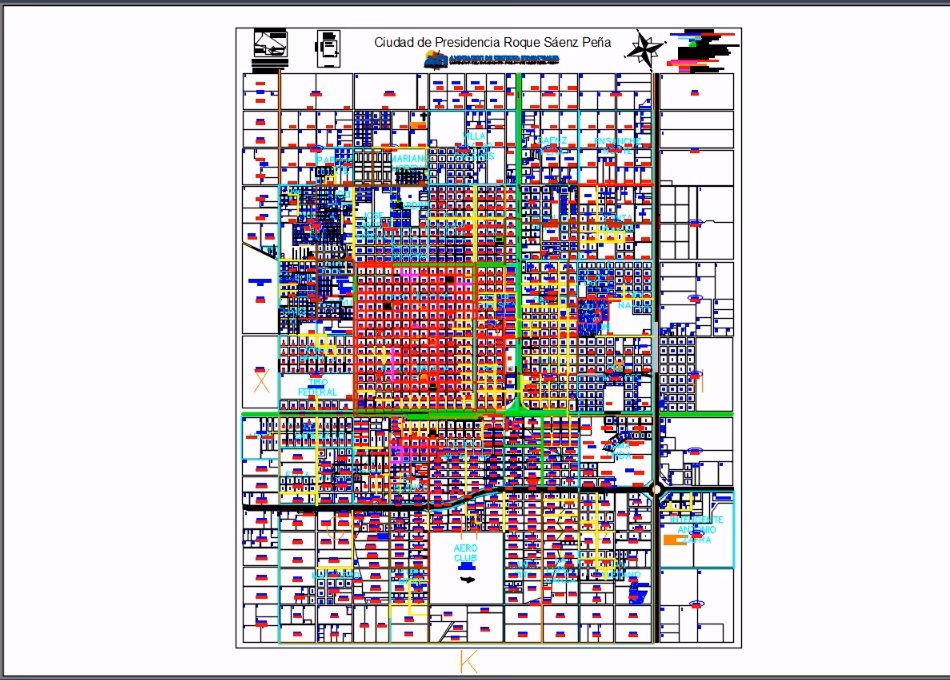The image size is (950, 680).
Task: Select the AERO CLUB label
Action: pos(466,553)
